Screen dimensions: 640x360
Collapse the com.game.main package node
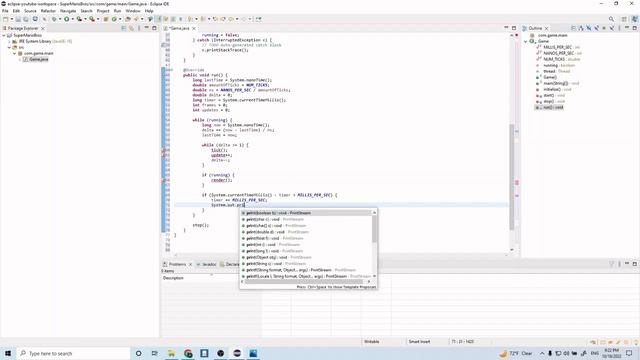click(x=15, y=53)
